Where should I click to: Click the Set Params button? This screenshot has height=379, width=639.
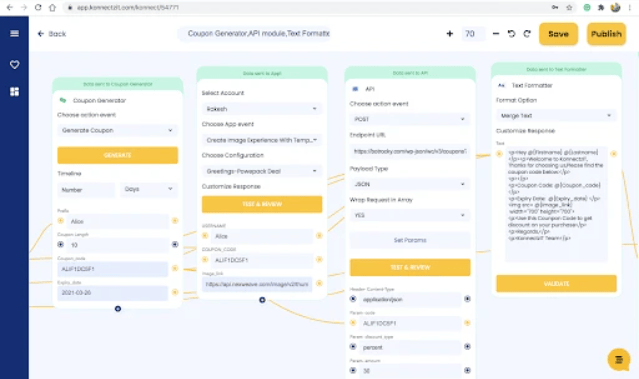pos(410,240)
